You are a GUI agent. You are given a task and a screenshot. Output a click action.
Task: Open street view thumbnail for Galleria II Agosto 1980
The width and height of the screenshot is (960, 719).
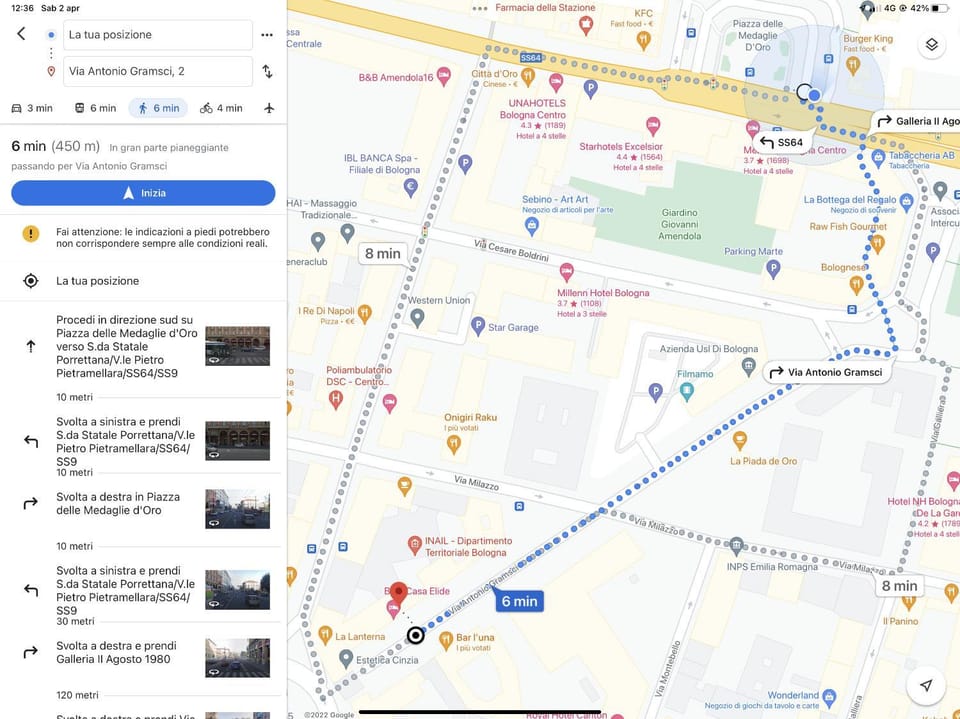[x=238, y=658]
